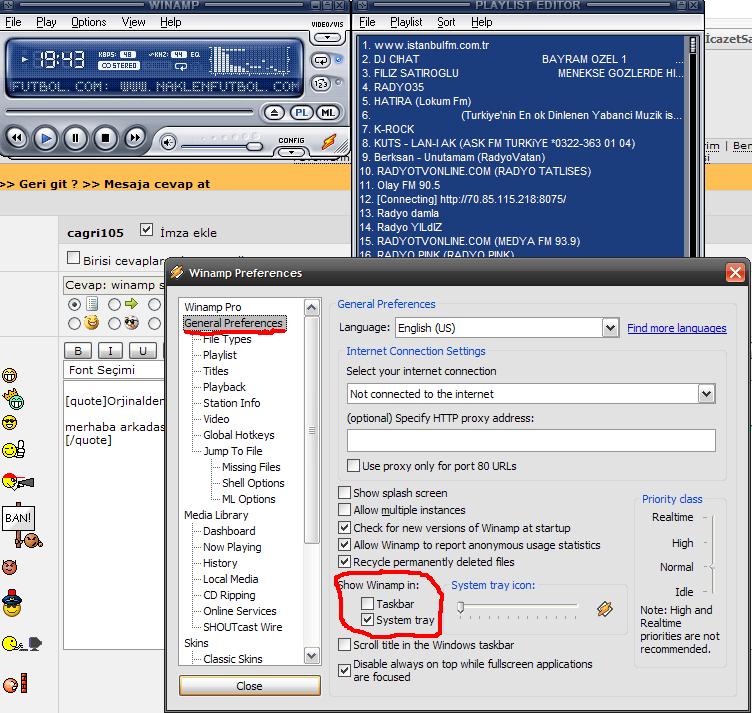
Task: Click the HTTP proxy address field
Action: 531,440
